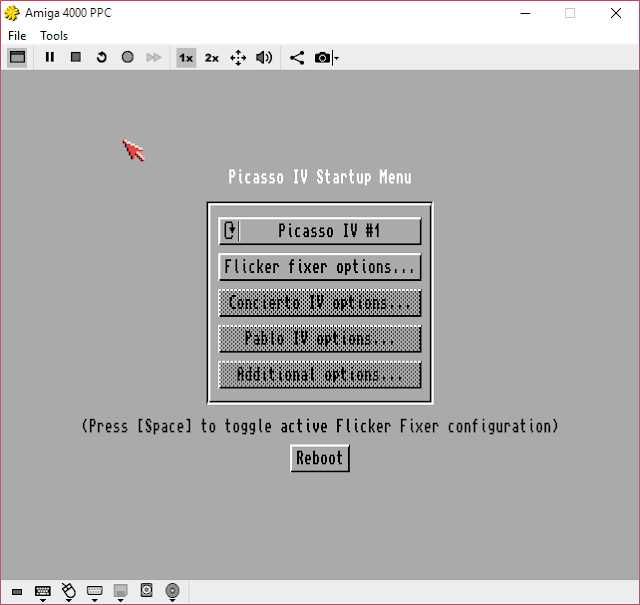Expand the dropdown arrow under floppy icon
This screenshot has width=640, height=605.
coord(120,601)
